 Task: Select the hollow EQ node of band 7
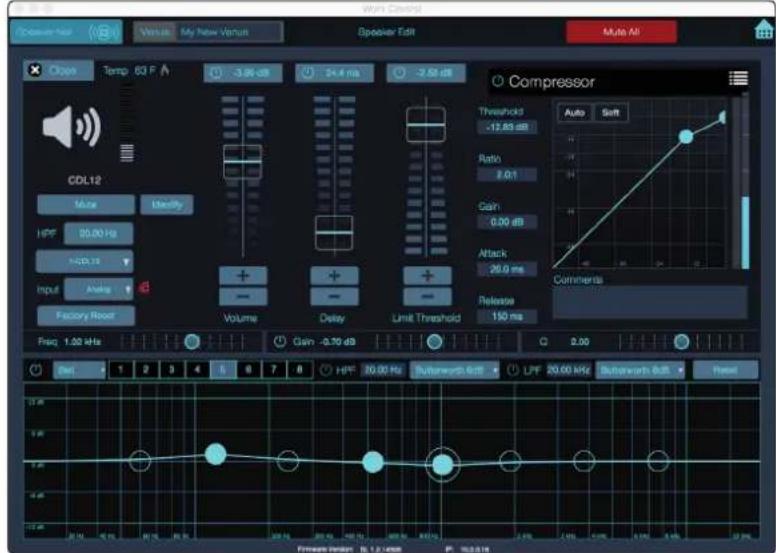click(584, 461)
